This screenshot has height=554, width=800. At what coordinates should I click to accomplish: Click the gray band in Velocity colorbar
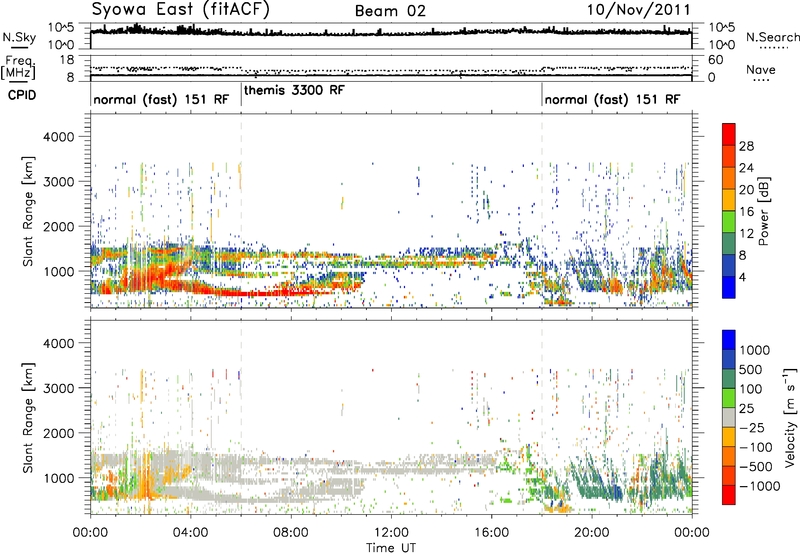tap(729, 417)
